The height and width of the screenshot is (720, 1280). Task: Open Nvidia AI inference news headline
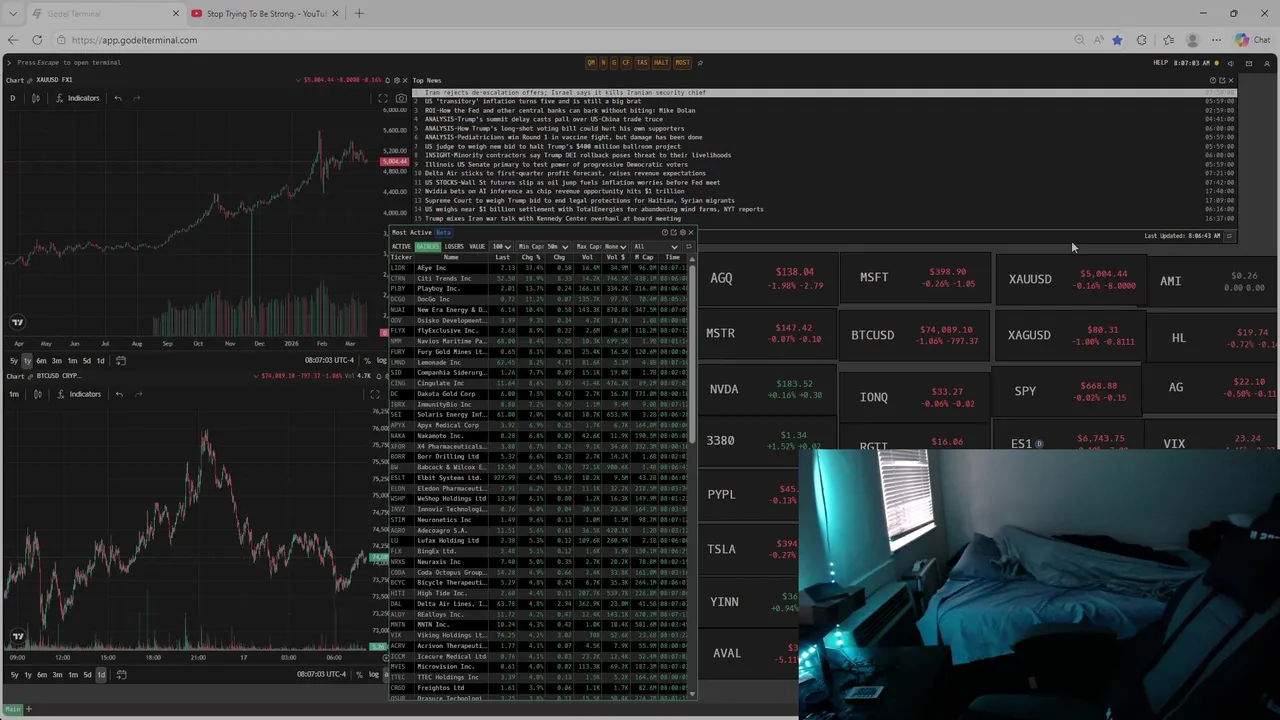tap(554, 191)
